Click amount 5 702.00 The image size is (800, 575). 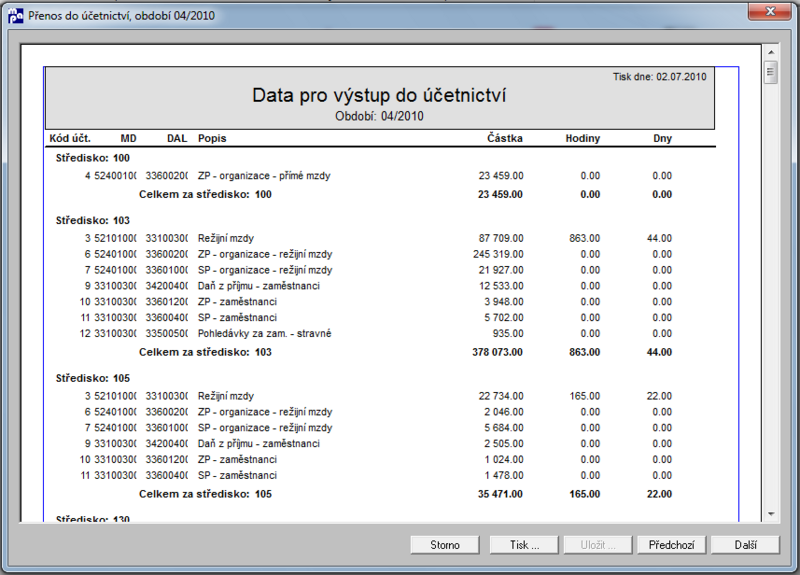coord(504,317)
